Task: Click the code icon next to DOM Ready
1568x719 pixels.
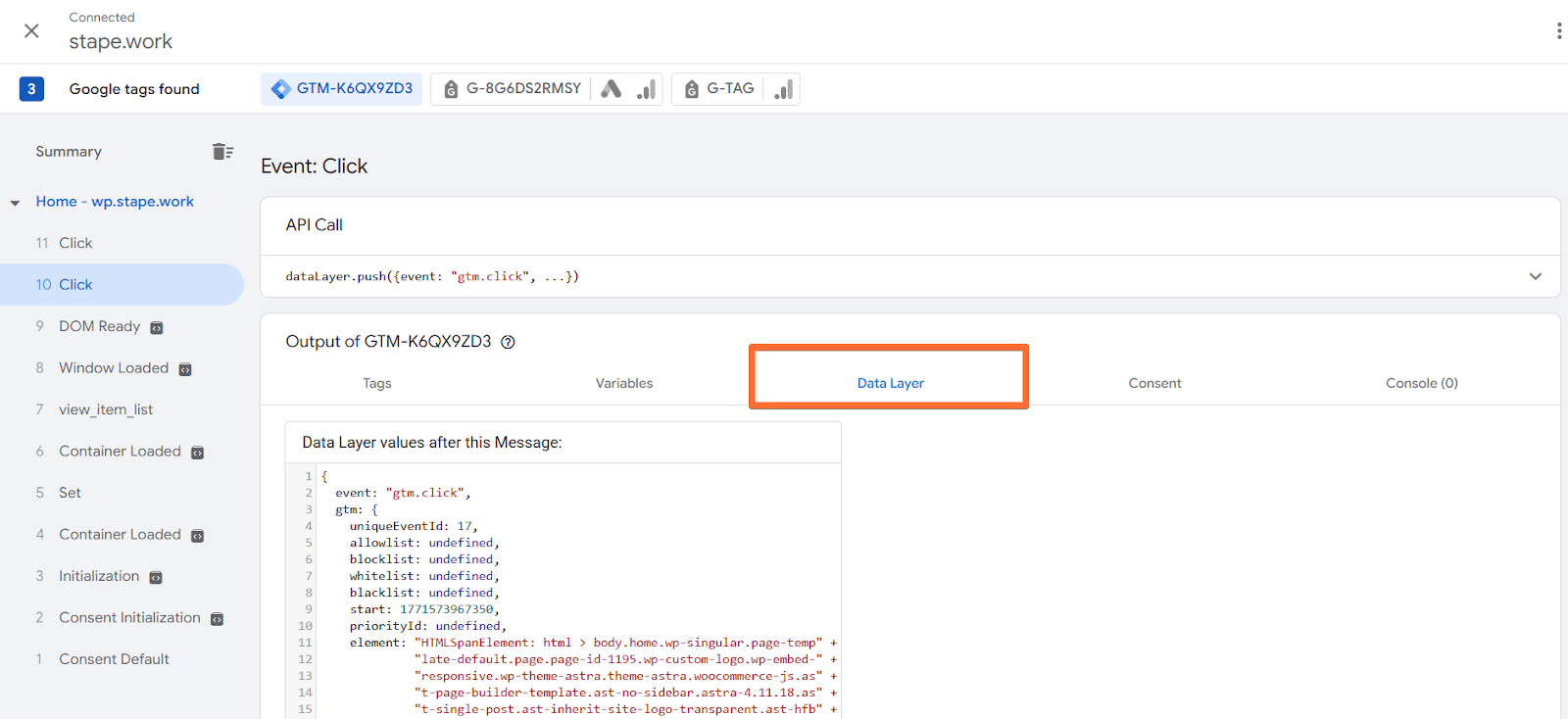Action: 157,328
